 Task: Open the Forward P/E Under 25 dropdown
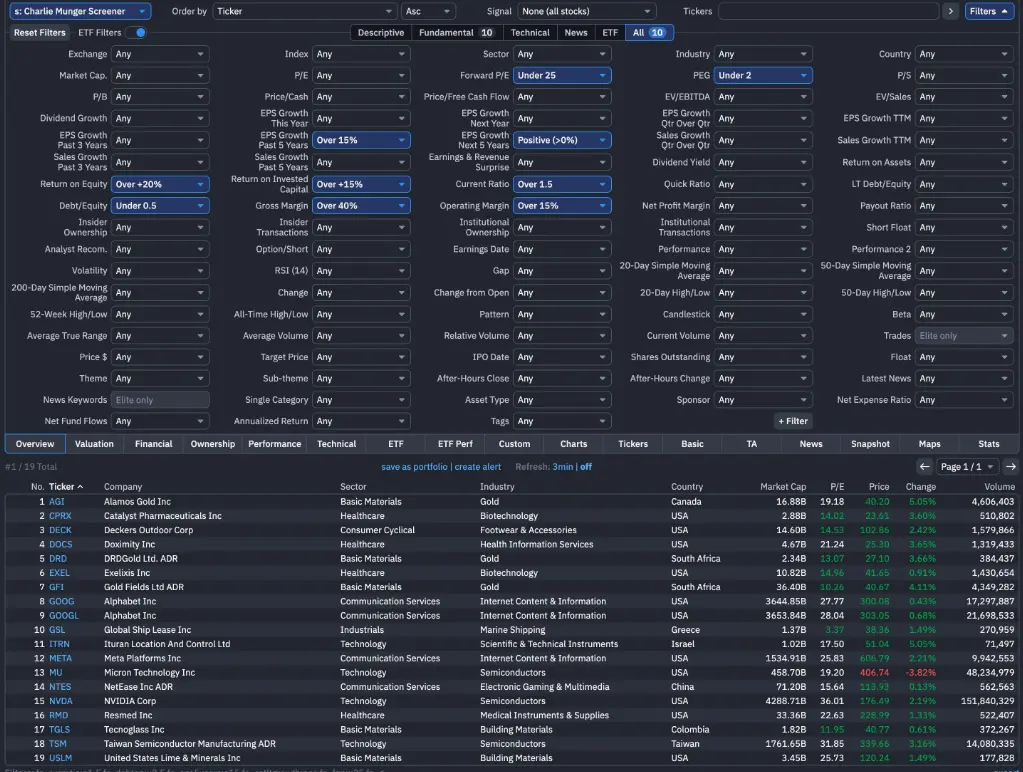pos(562,75)
